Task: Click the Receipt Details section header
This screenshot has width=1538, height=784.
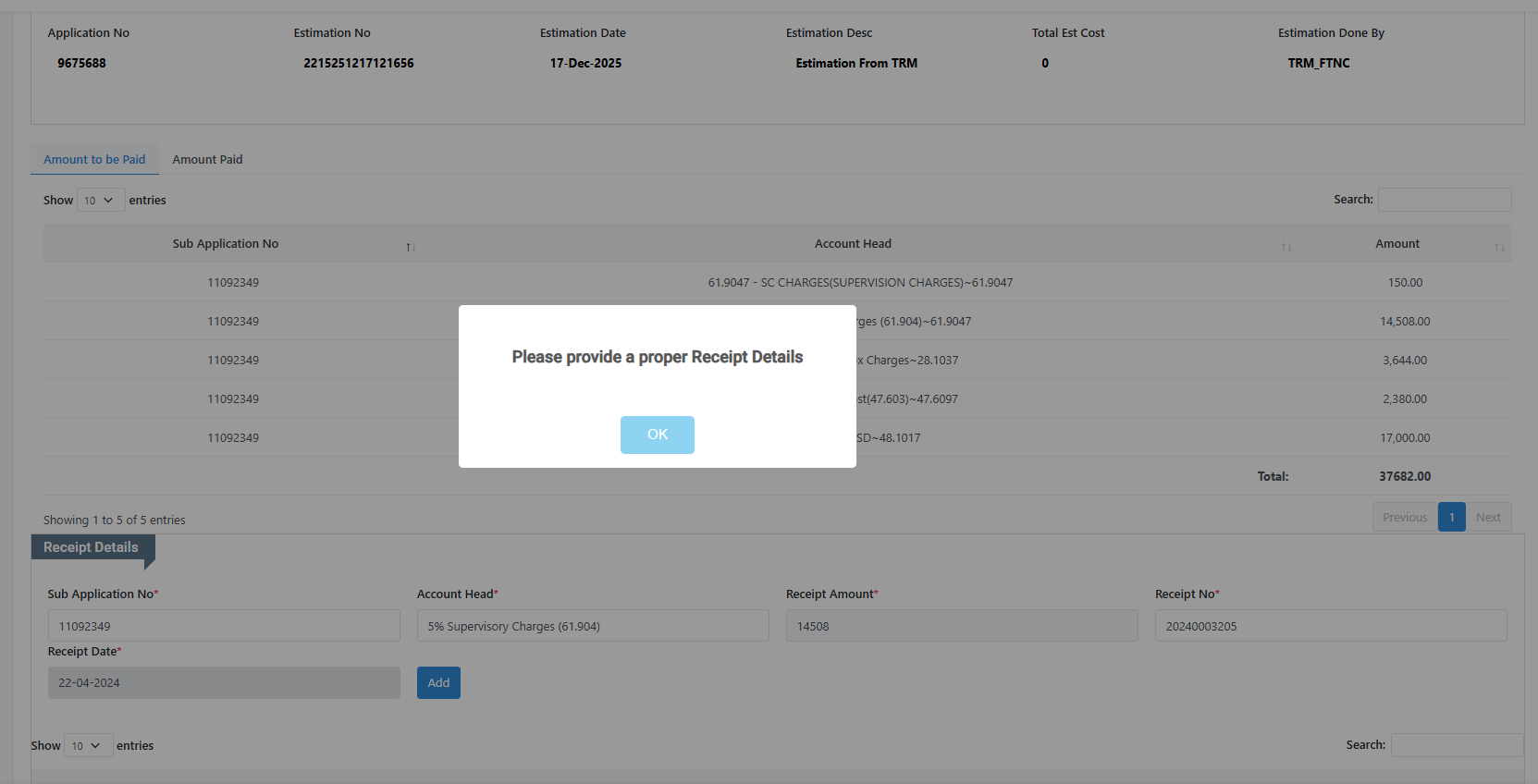Action: [92, 547]
